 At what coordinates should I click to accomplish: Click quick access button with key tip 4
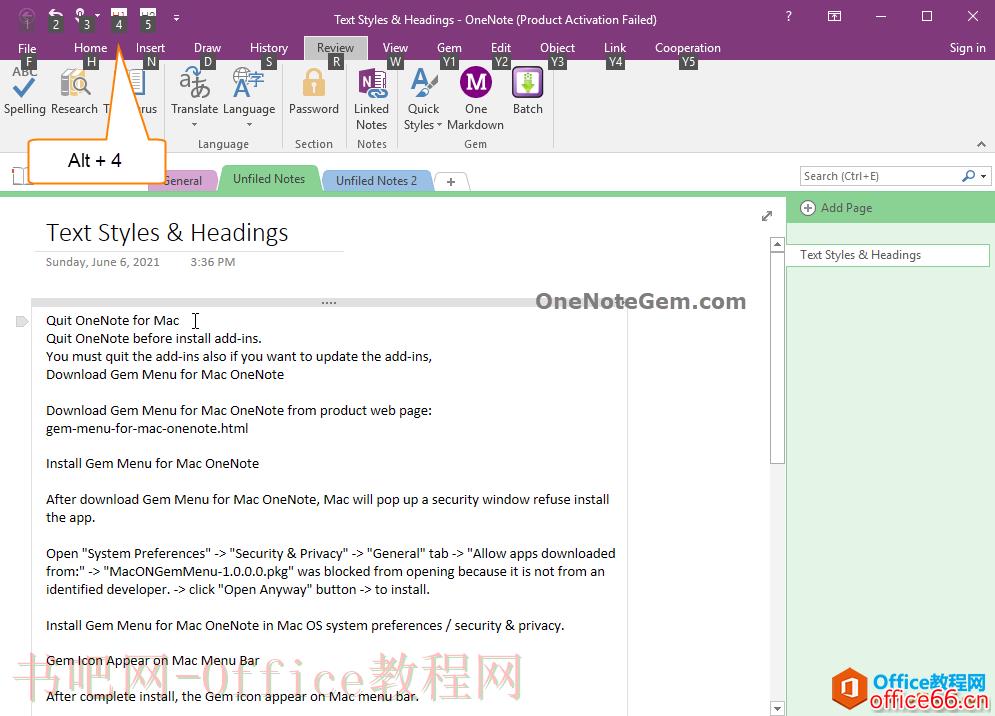pos(118,17)
